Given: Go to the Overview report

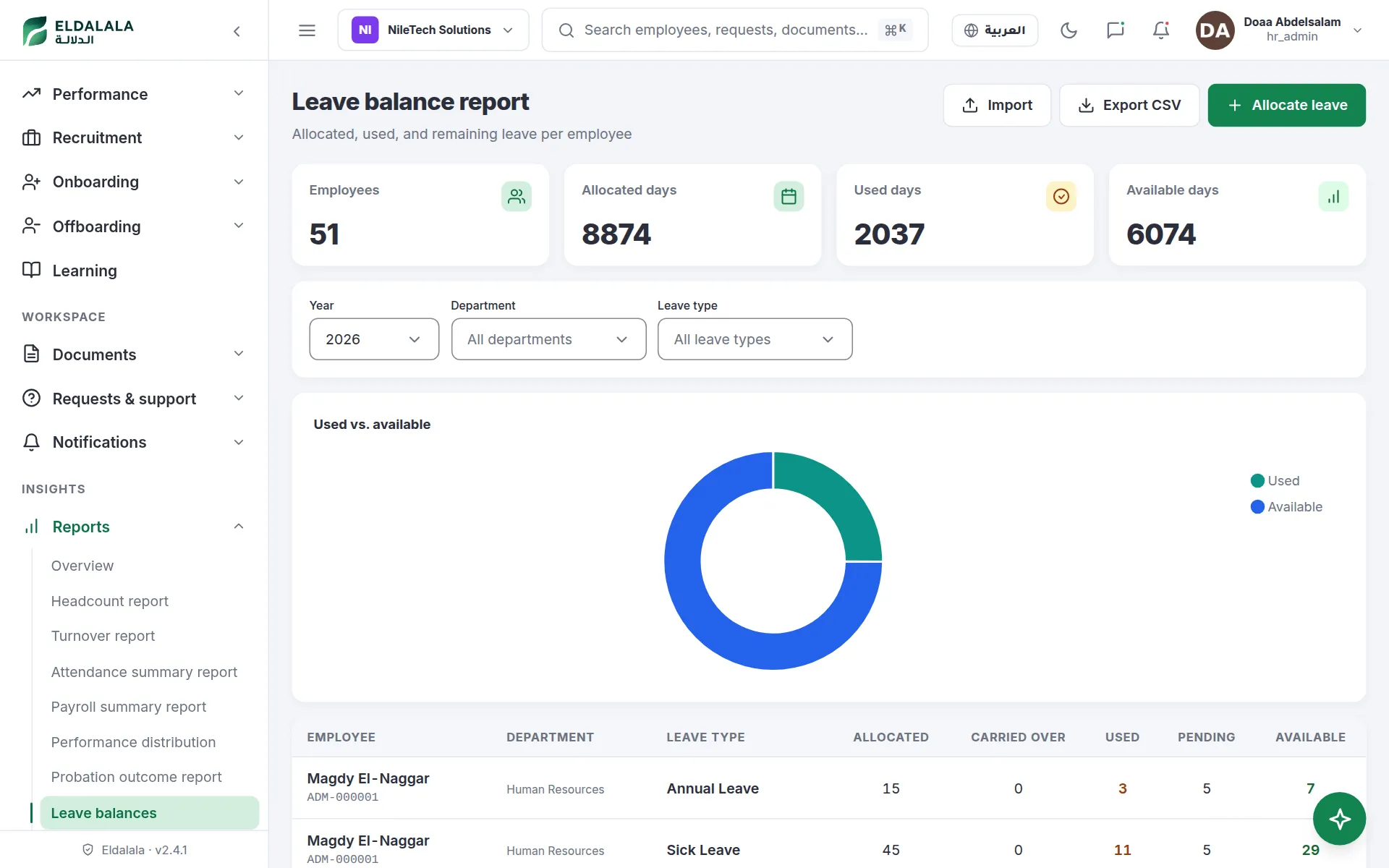Looking at the screenshot, I should coord(82,566).
